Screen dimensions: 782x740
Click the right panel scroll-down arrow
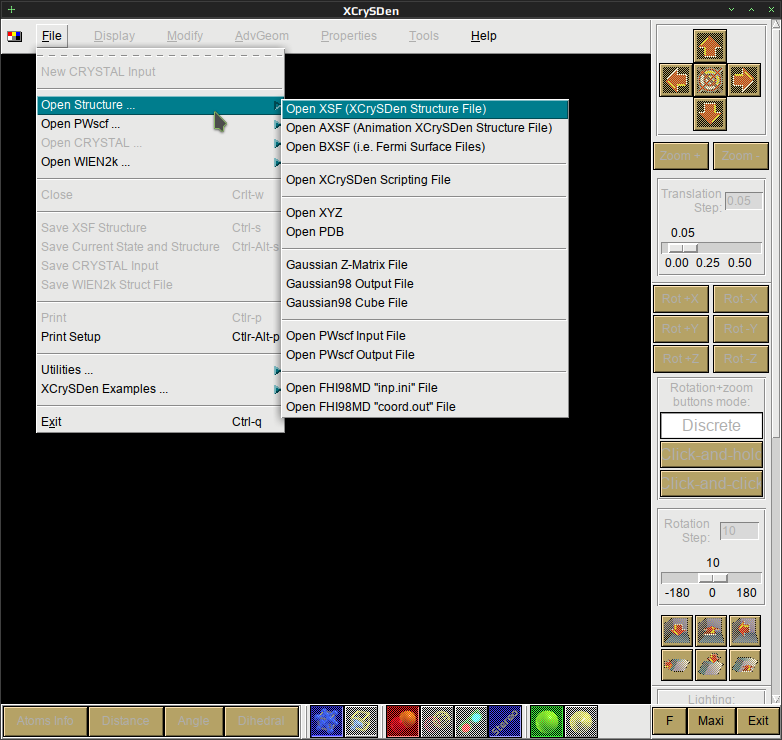(776, 699)
